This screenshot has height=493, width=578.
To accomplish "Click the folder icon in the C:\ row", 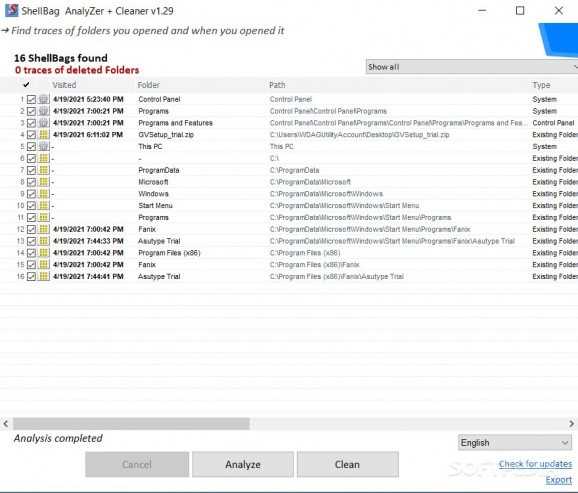I will coord(44,158).
